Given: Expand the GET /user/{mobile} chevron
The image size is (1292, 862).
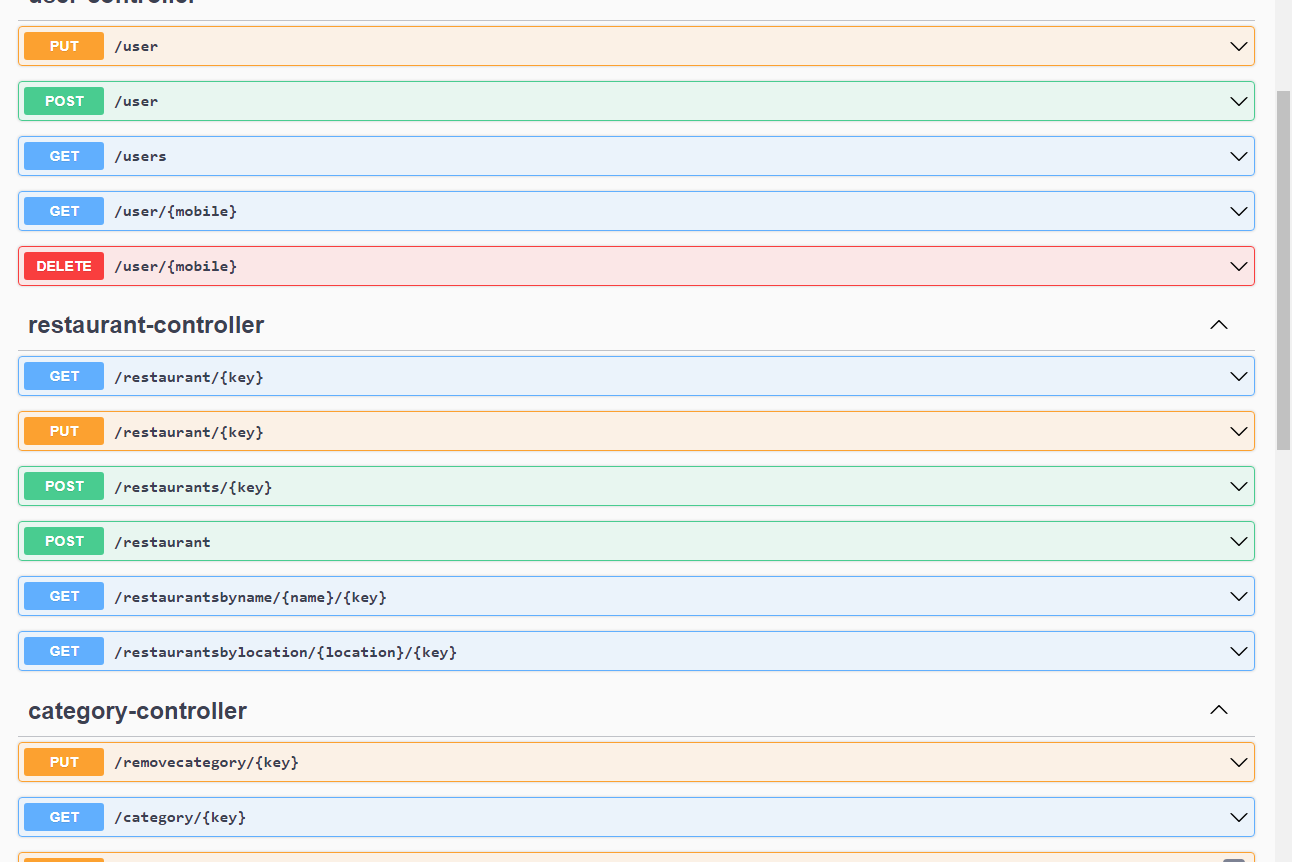Looking at the screenshot, I should (x=1239, y=211).
